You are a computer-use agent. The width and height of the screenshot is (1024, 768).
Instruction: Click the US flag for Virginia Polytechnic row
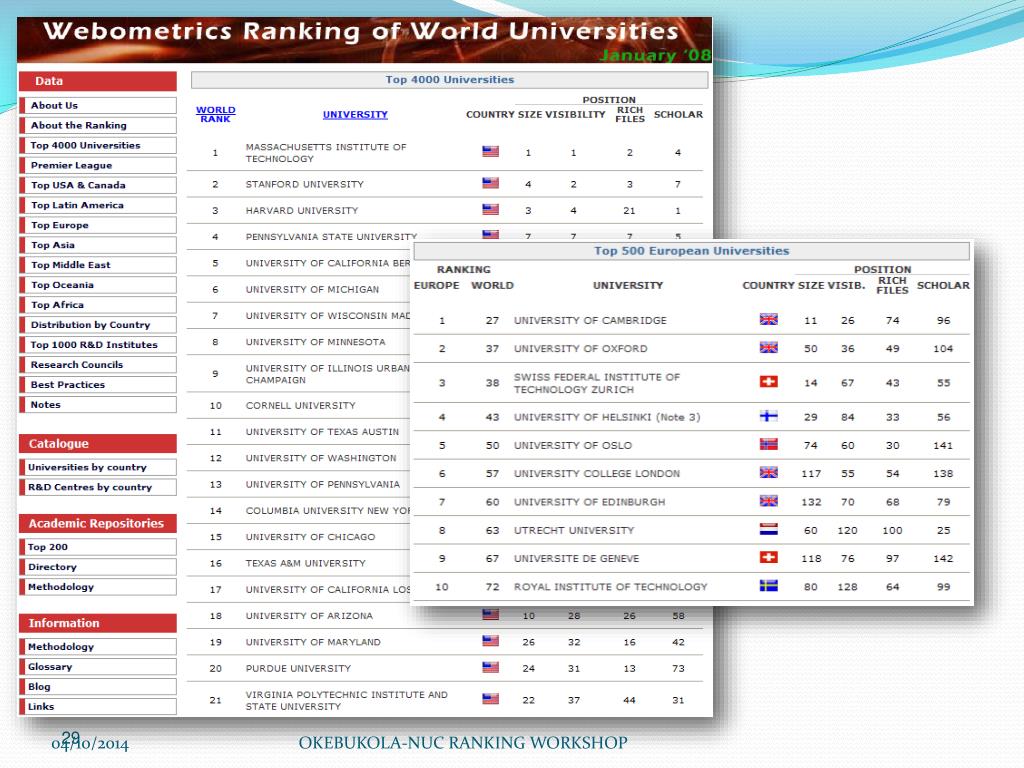490,699
